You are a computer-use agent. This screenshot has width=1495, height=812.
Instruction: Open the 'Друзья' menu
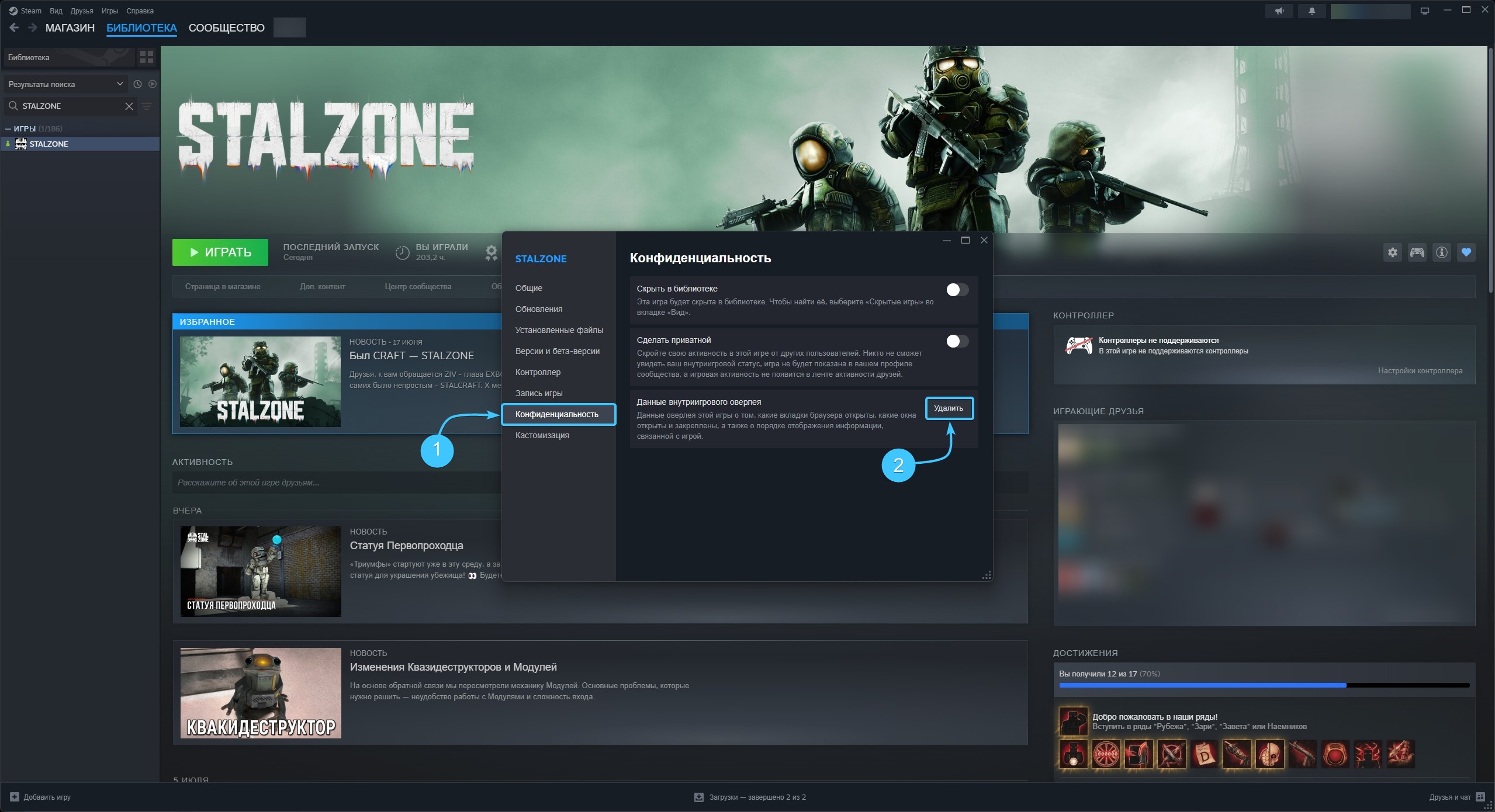tap(82, 11)
